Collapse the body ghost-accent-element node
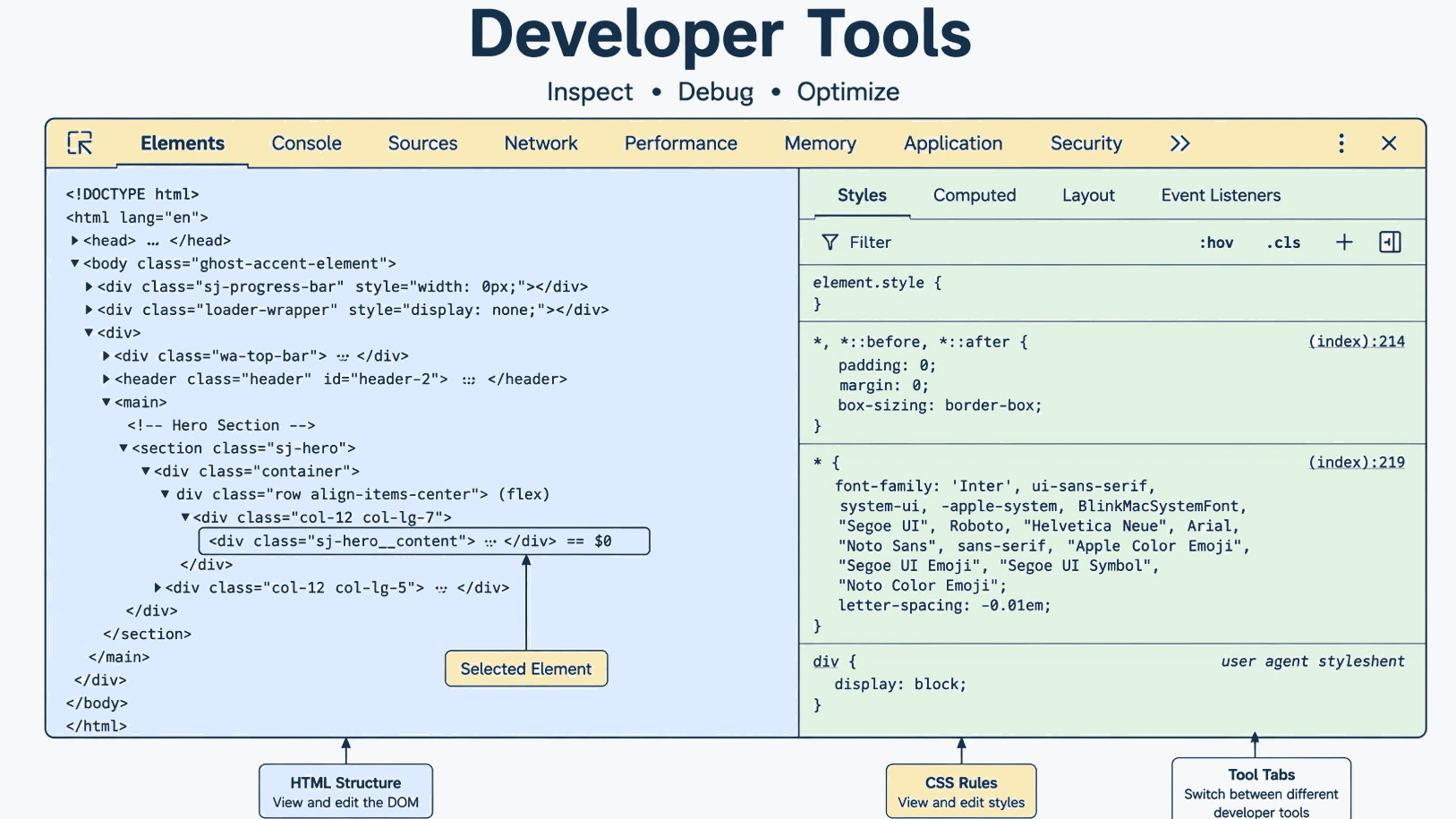The height and width of the screenshot is (819, 1456). [74, 264]
